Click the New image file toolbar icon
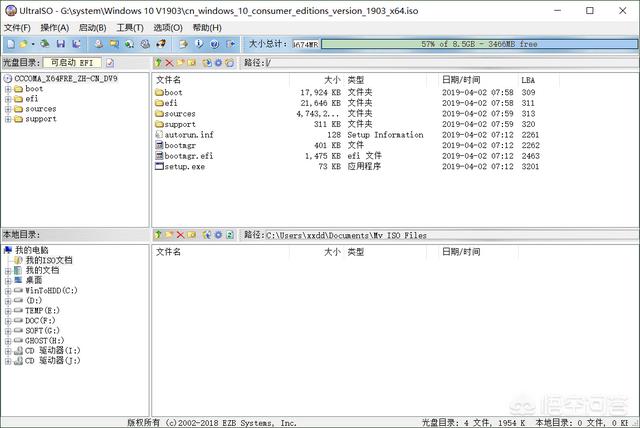Screen dimensions: 640x428 click(11, 44)
